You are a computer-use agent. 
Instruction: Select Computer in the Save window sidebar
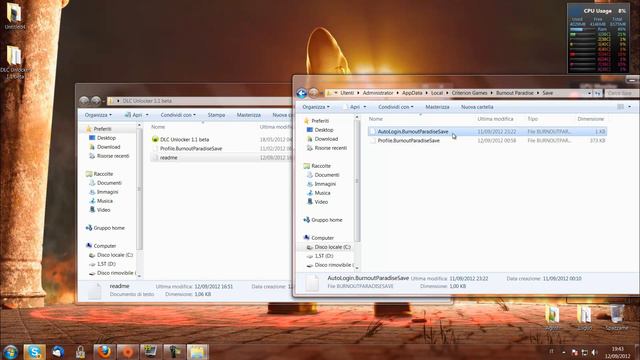322,238
